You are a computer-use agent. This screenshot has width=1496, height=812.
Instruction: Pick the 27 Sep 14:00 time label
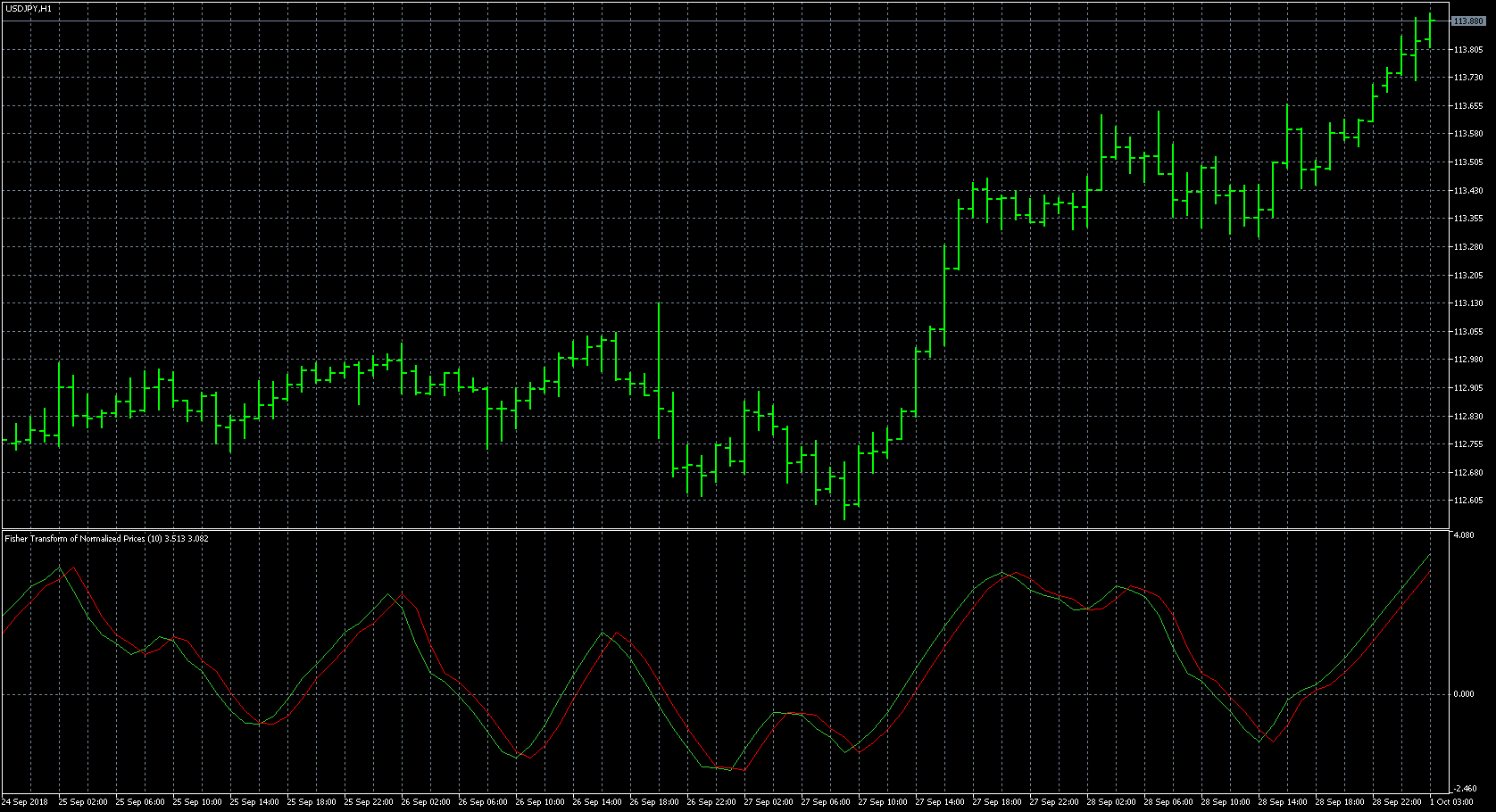point(940,802)
